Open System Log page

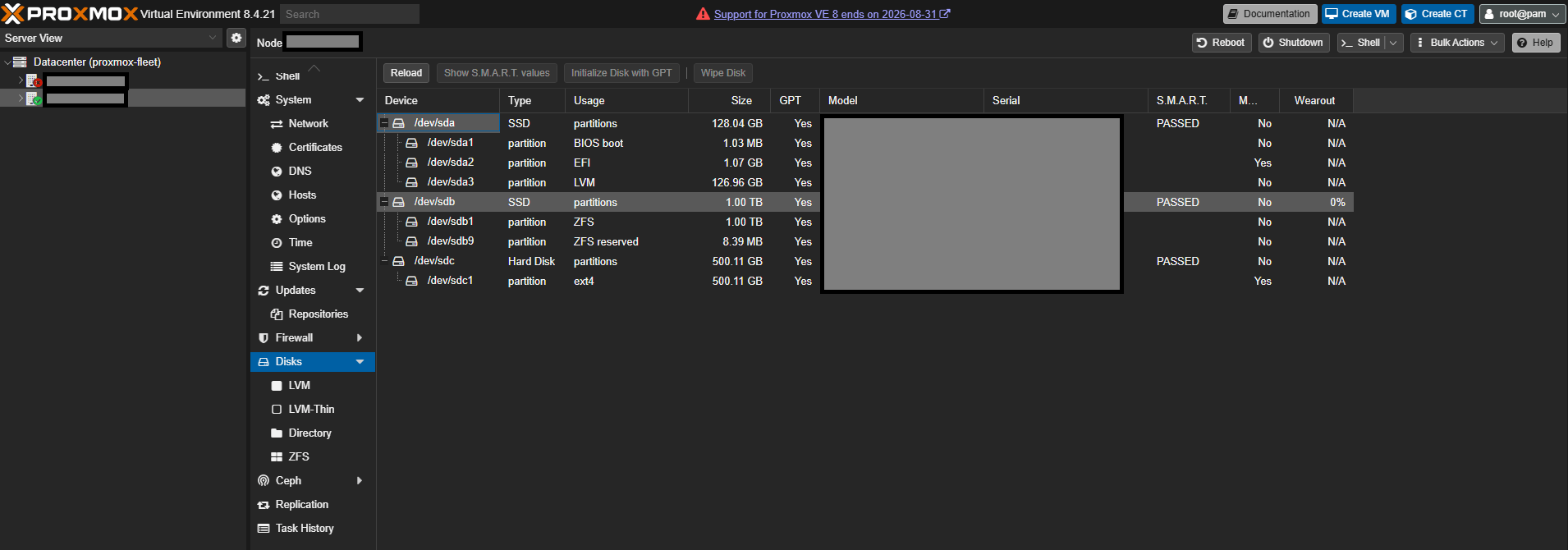317,266
